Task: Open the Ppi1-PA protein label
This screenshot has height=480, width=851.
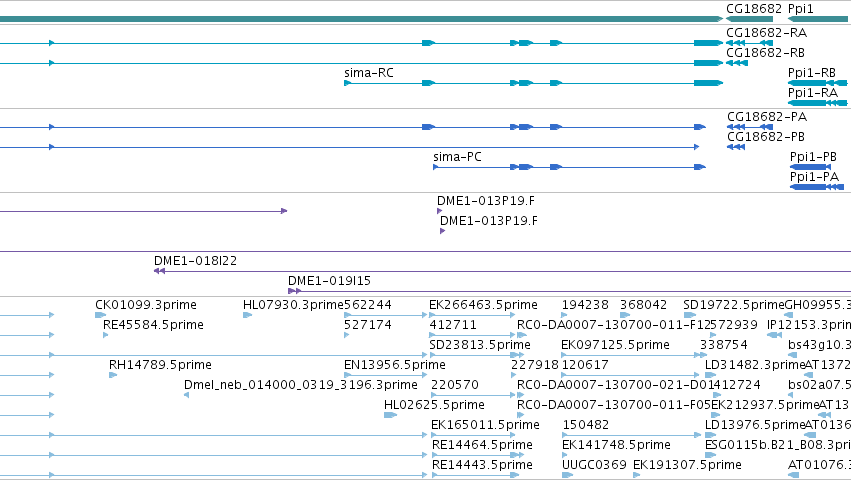Action: [814, 177]
